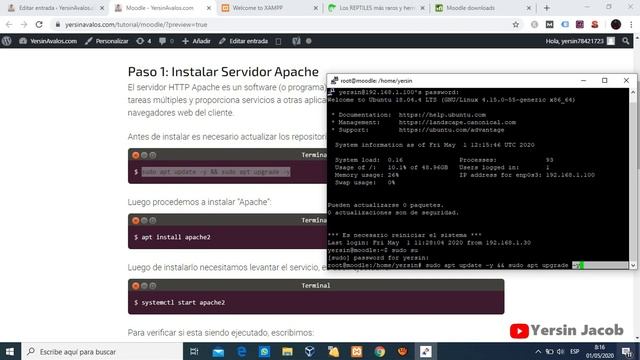Viewport: 640px width, 360px height.
Task: Open the Añadir new content menu
Action: click(196, 41)
